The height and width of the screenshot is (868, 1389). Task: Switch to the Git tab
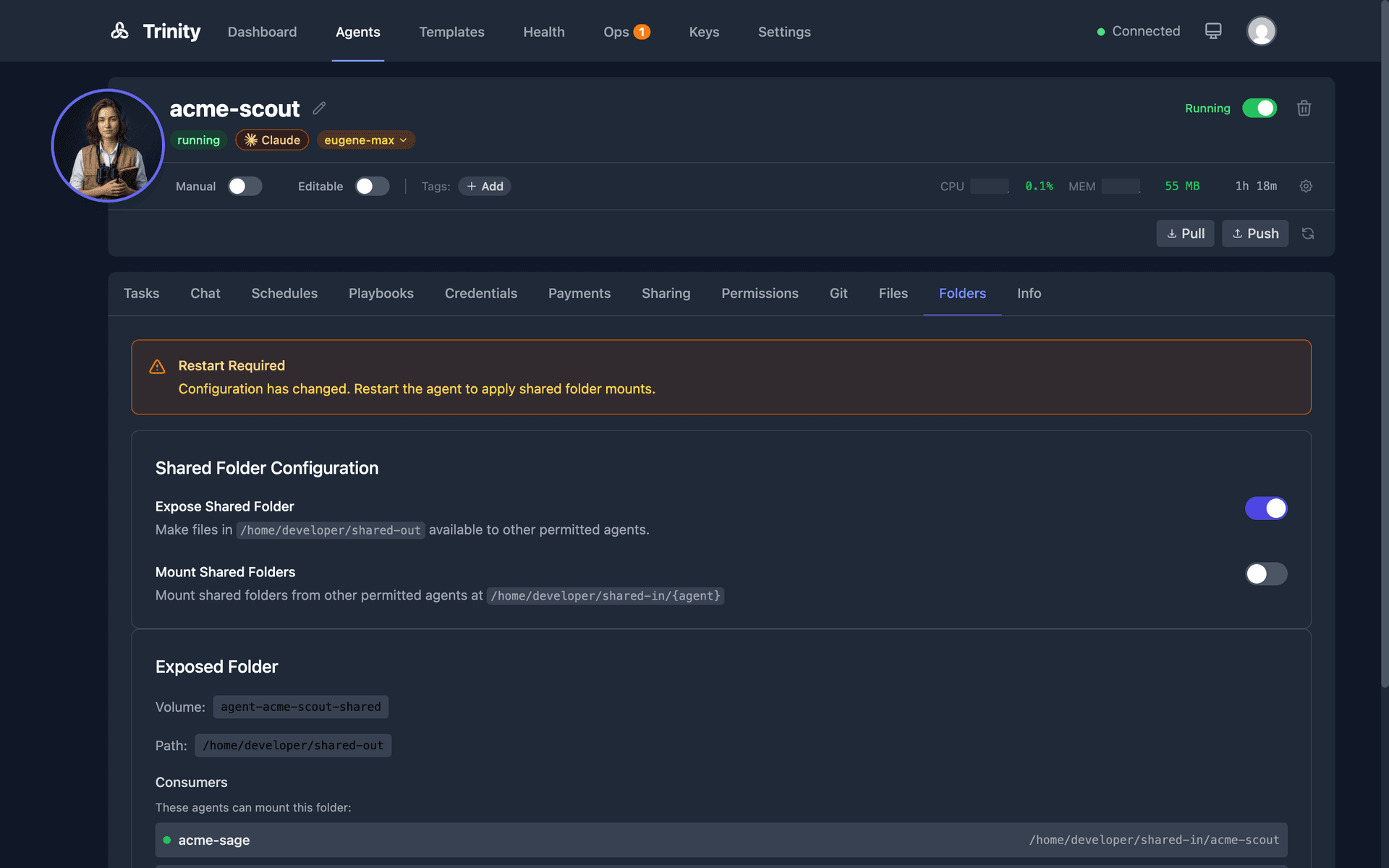(x=838, y=294)
